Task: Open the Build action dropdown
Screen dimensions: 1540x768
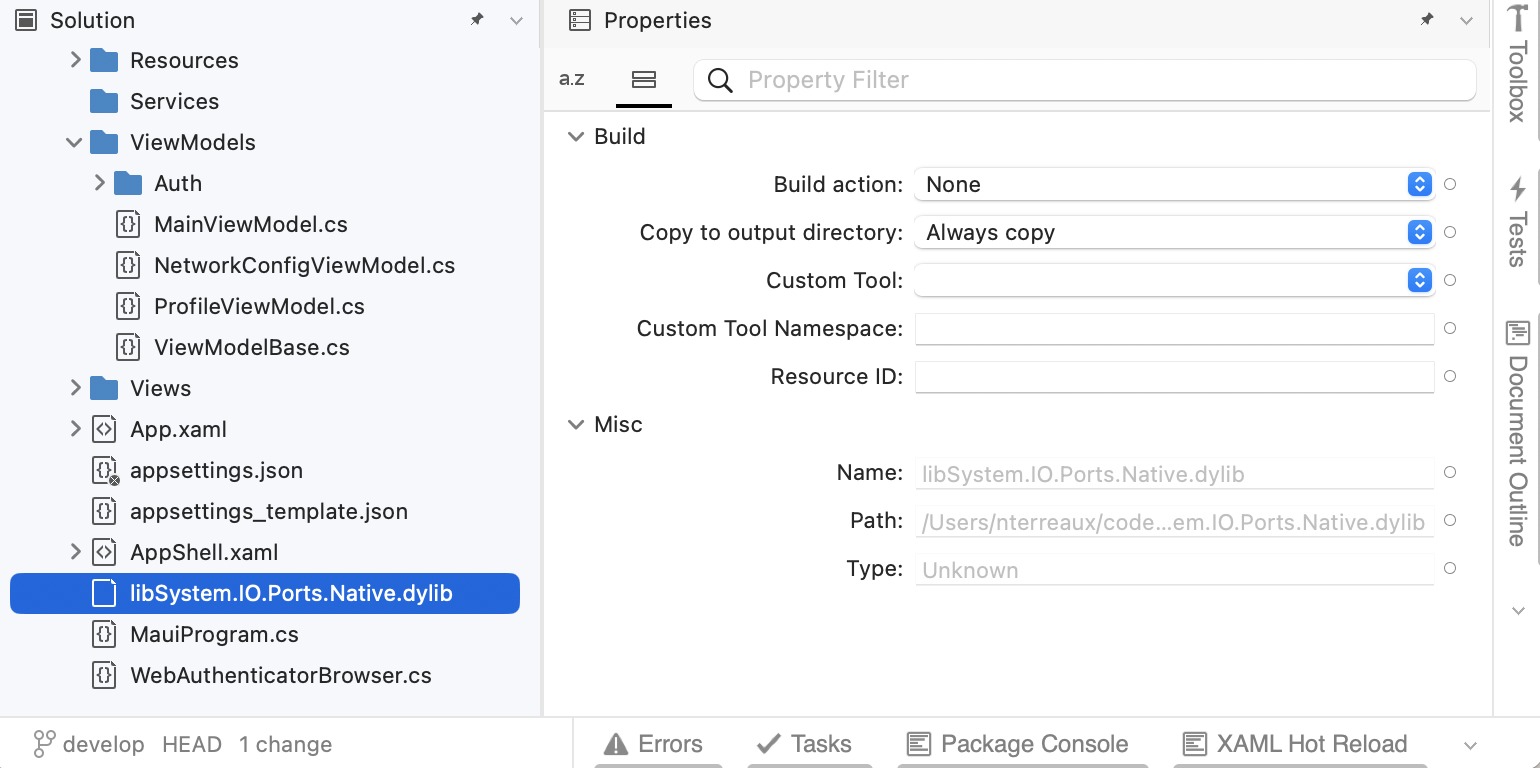Action: click(x=1418, y=184)
